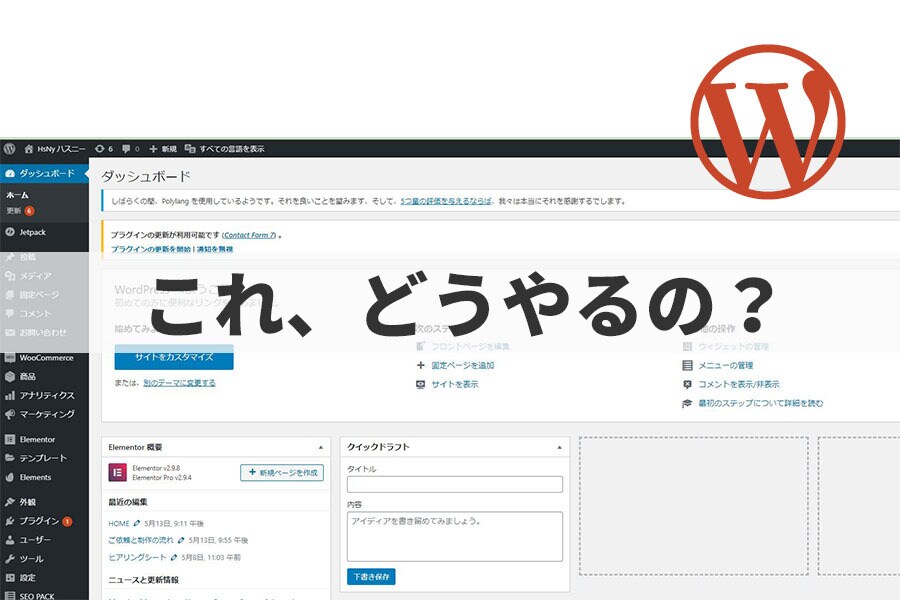Click サイトをカスタマイズ button
The height and width of the screenshot is (600, 900).
coord(174,357)
